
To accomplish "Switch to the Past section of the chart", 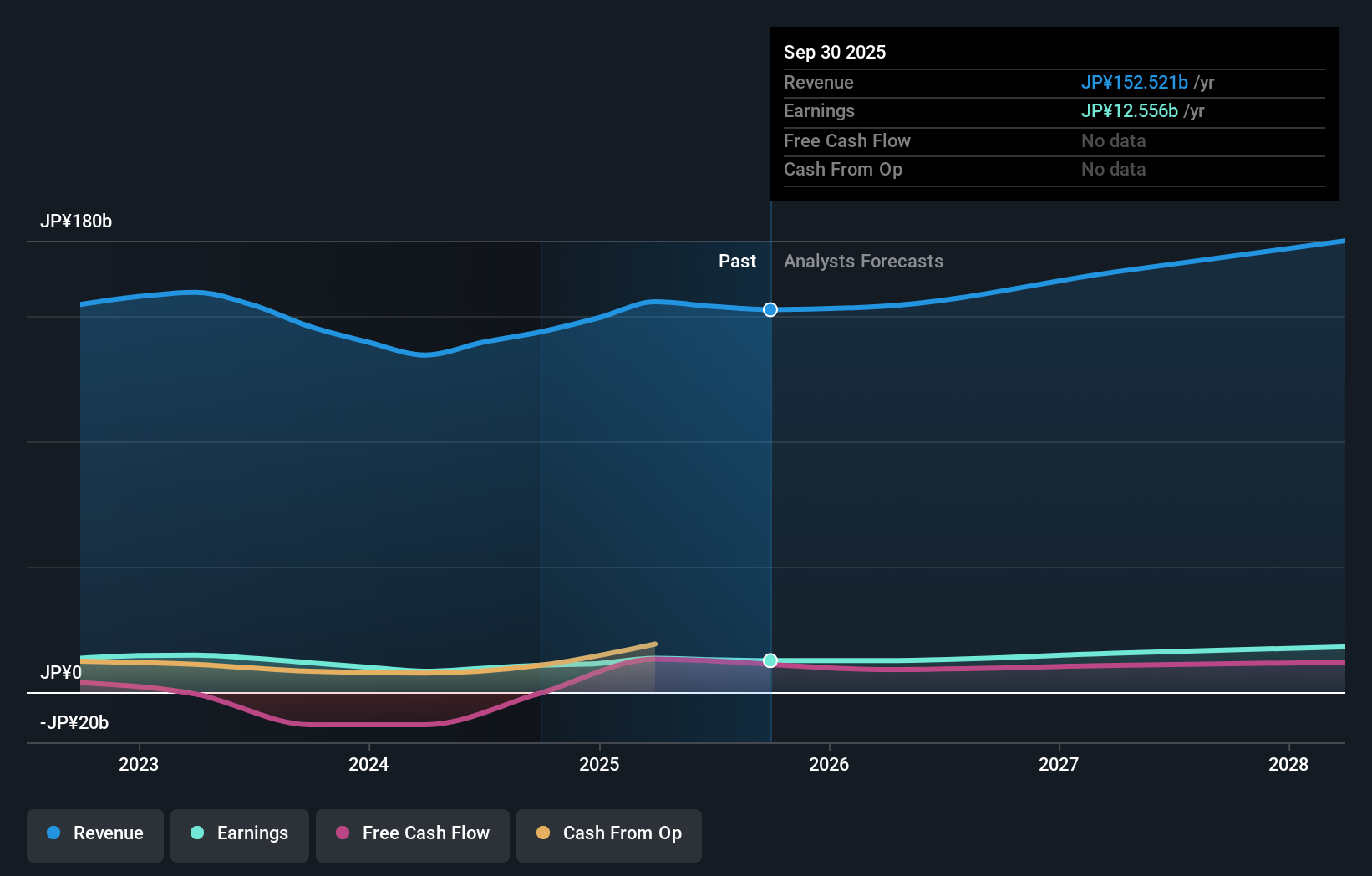I will point(737,261).
